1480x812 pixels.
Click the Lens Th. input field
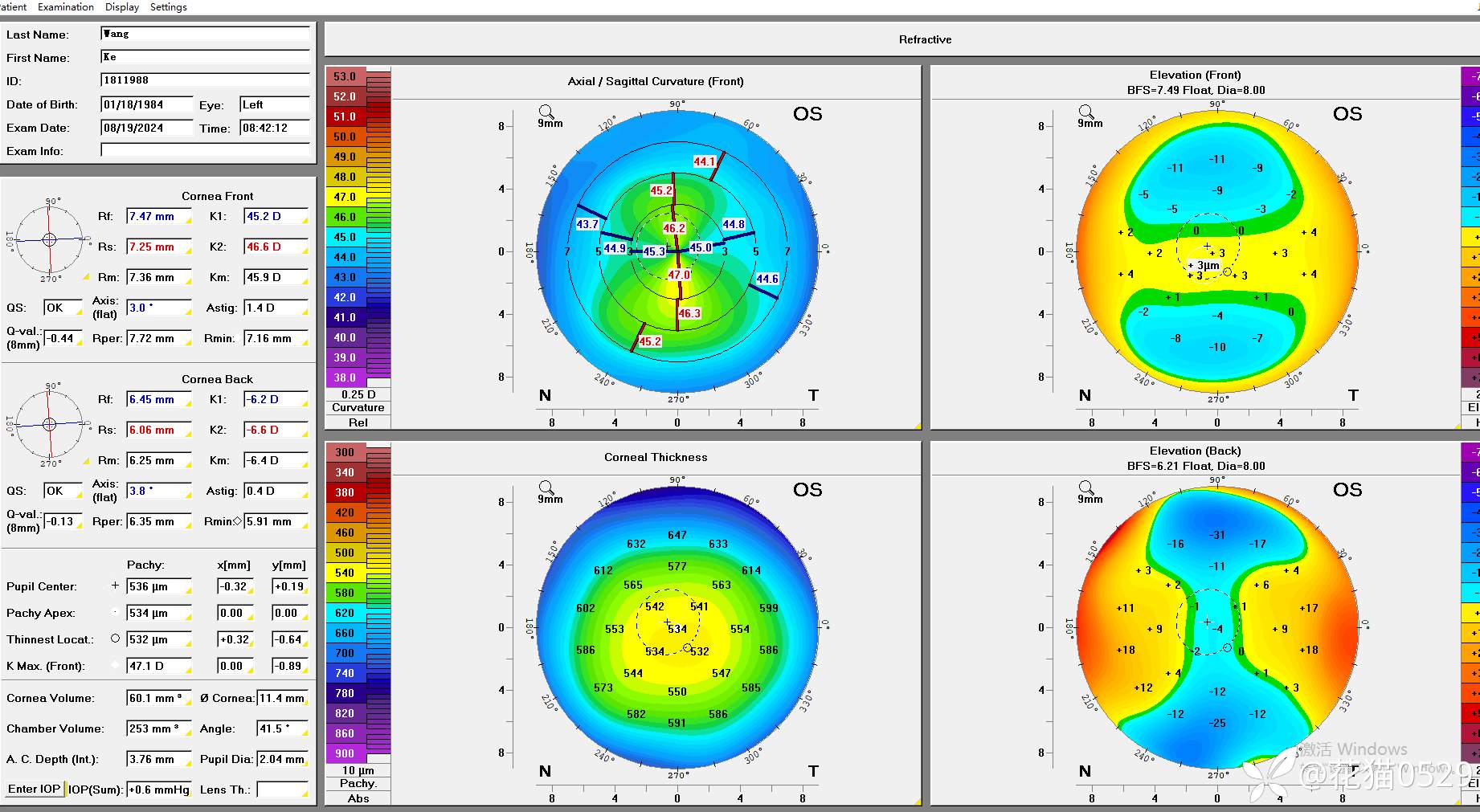tap(282, 790)
